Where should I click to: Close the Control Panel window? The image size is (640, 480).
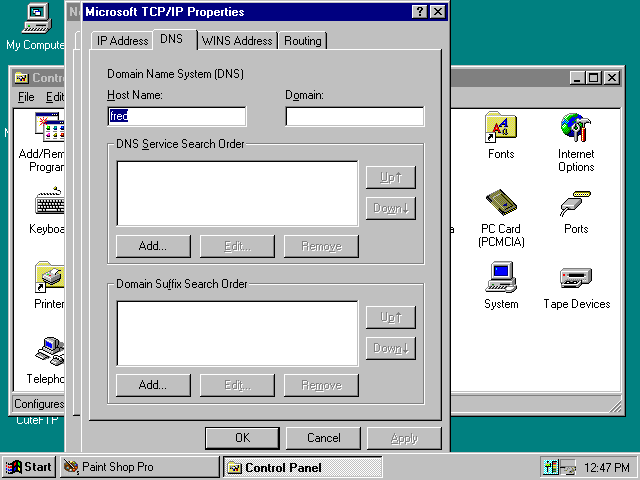pos(612,78)
